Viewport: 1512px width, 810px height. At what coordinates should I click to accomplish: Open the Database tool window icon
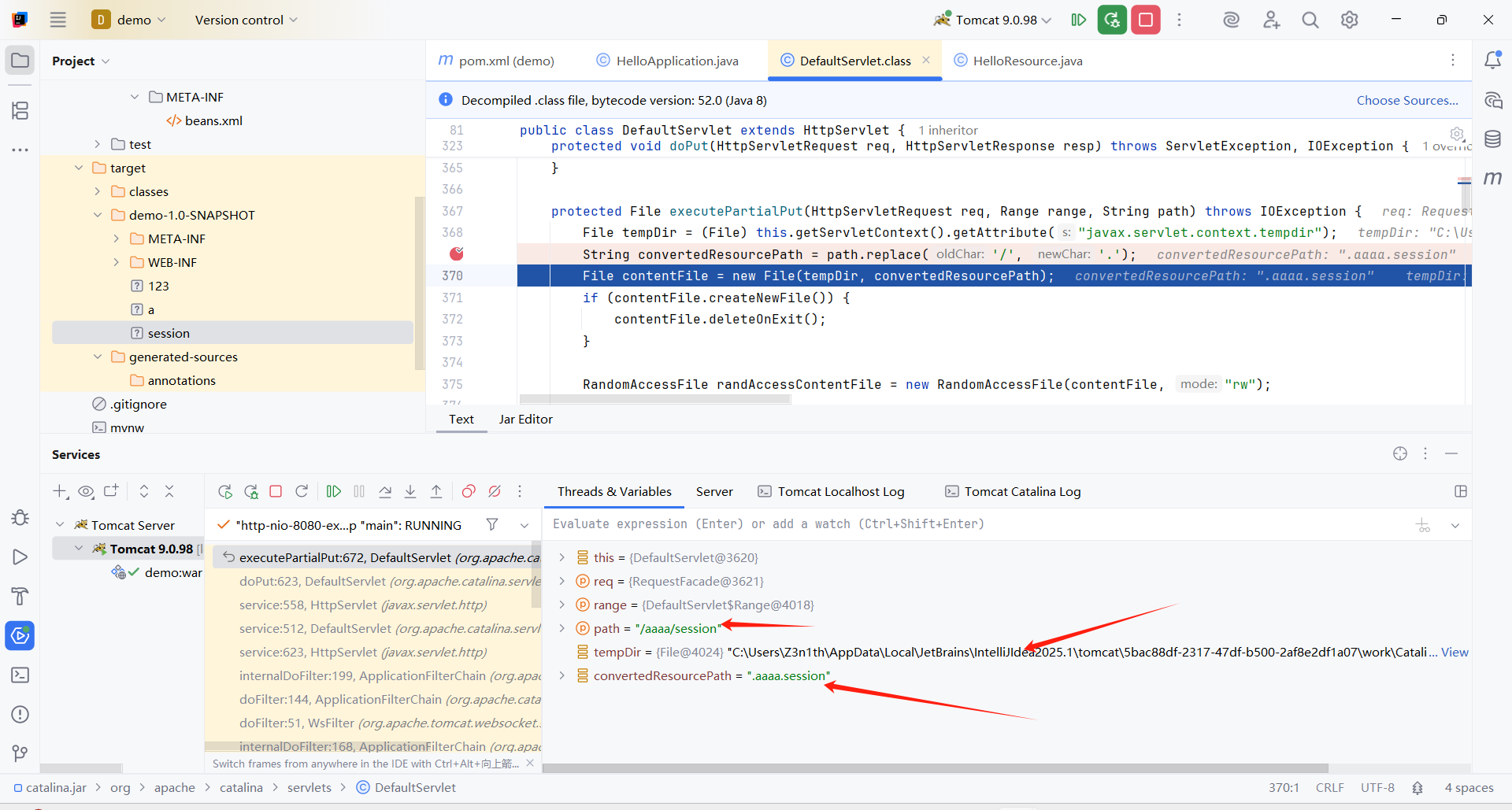(1492, 139)
